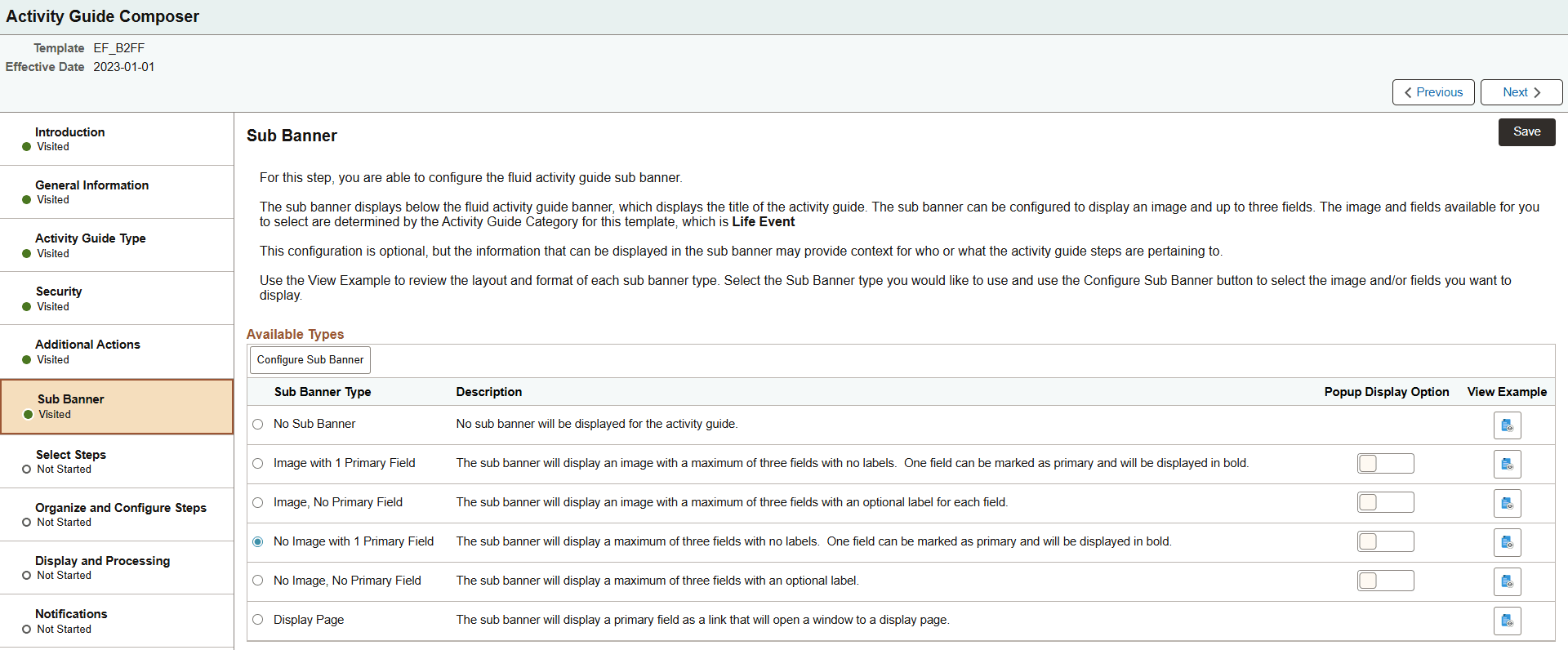Viewport: 1568px width, 650px height.
Task: Open View Example for No Image, No Primary Field
Action: (x=1507, y=582)
